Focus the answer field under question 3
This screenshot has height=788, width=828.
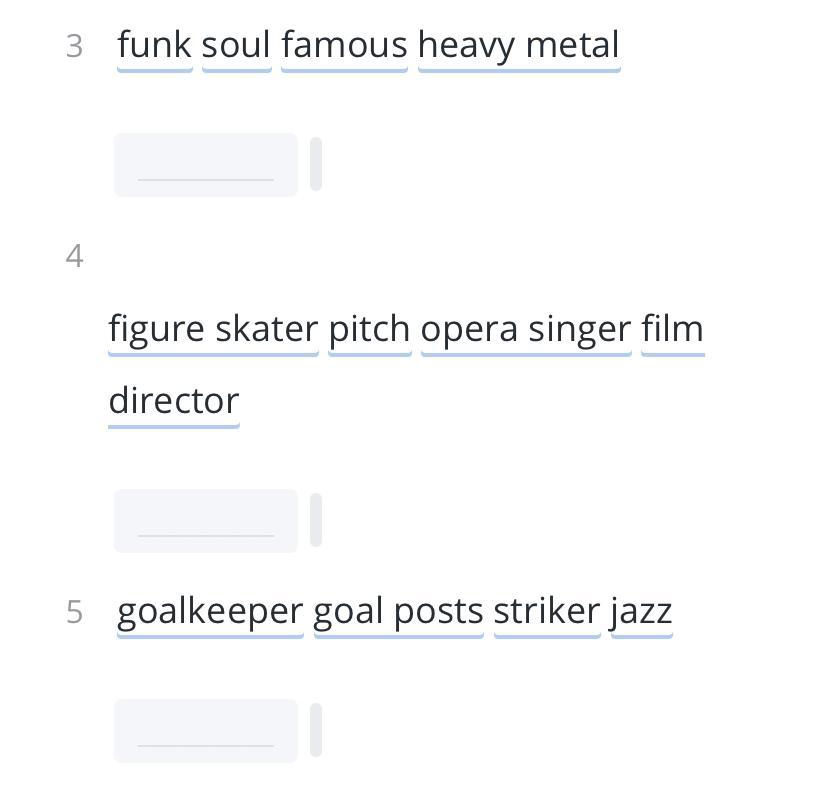point(205,165)
